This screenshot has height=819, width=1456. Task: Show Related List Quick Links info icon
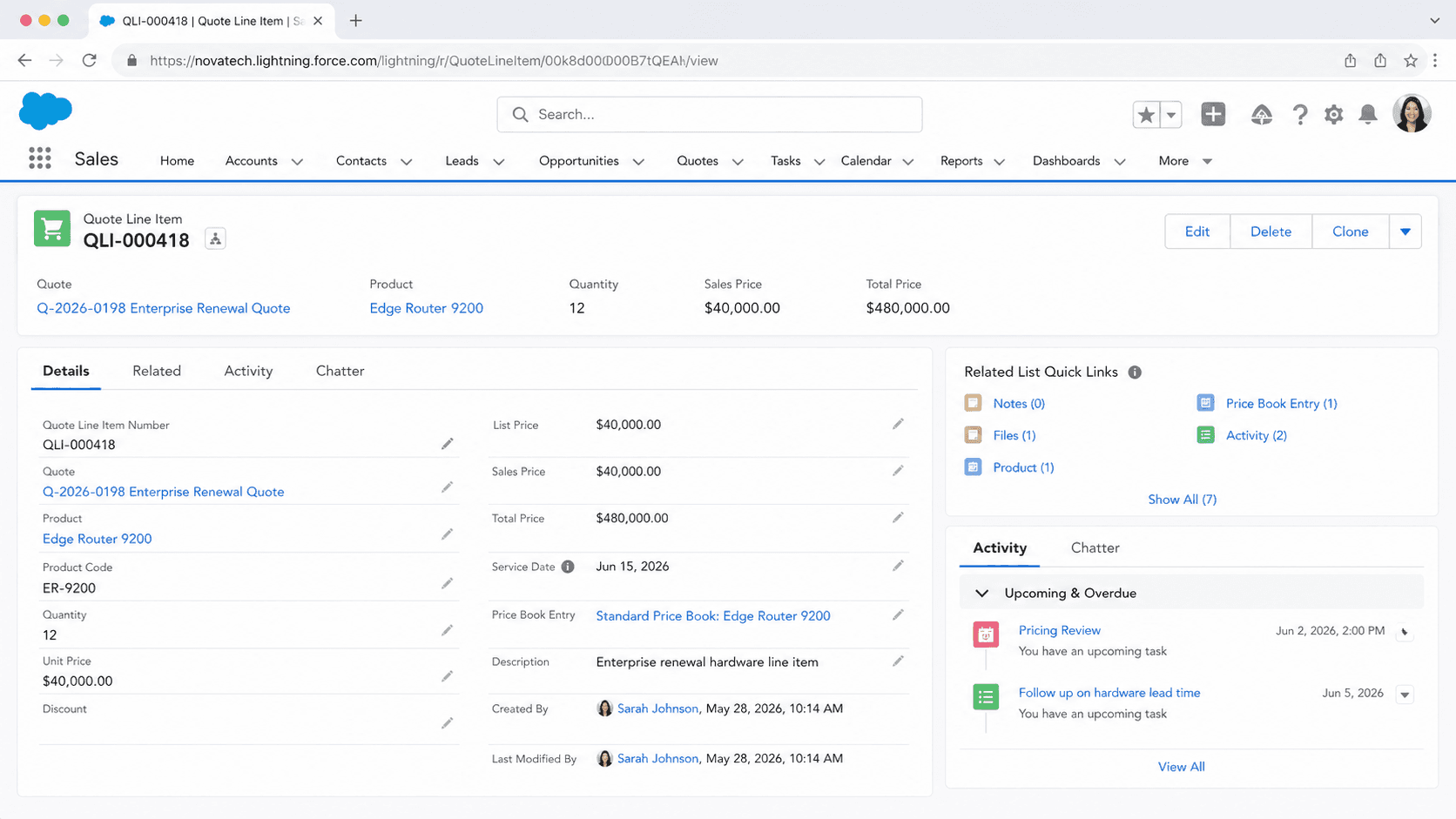click(x=1135, y=372)
